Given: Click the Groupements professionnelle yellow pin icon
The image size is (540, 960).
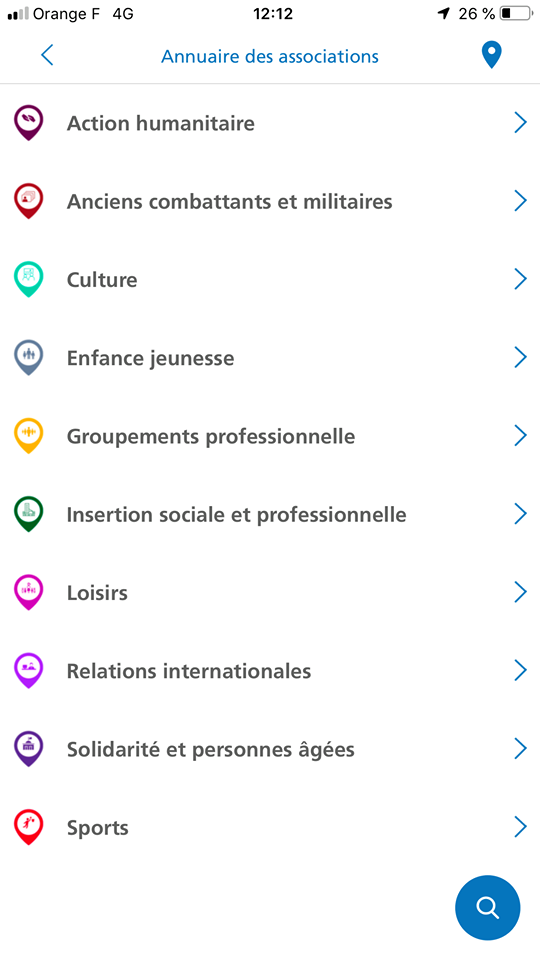Looking at the screenshot, I should 29,436.
